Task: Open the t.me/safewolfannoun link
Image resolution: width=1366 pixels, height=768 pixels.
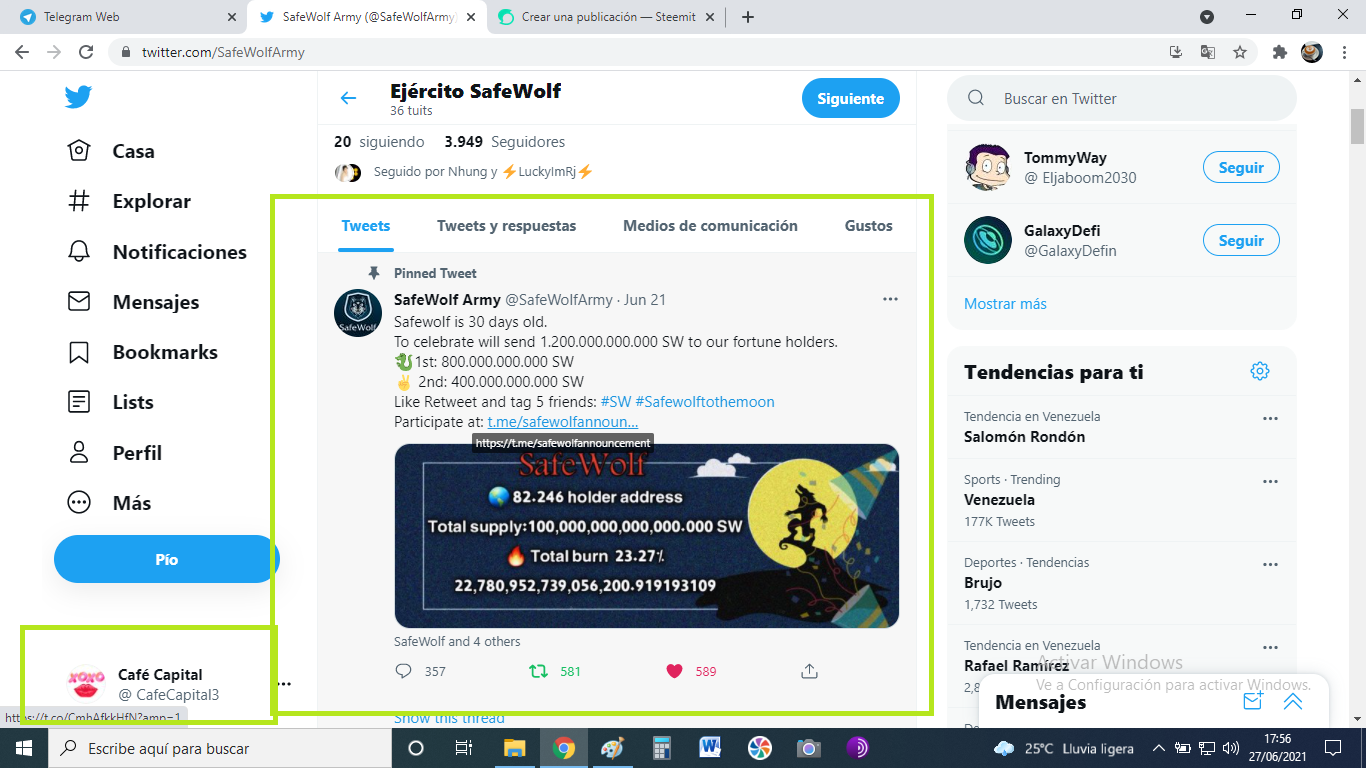Action: click(563, 422)
